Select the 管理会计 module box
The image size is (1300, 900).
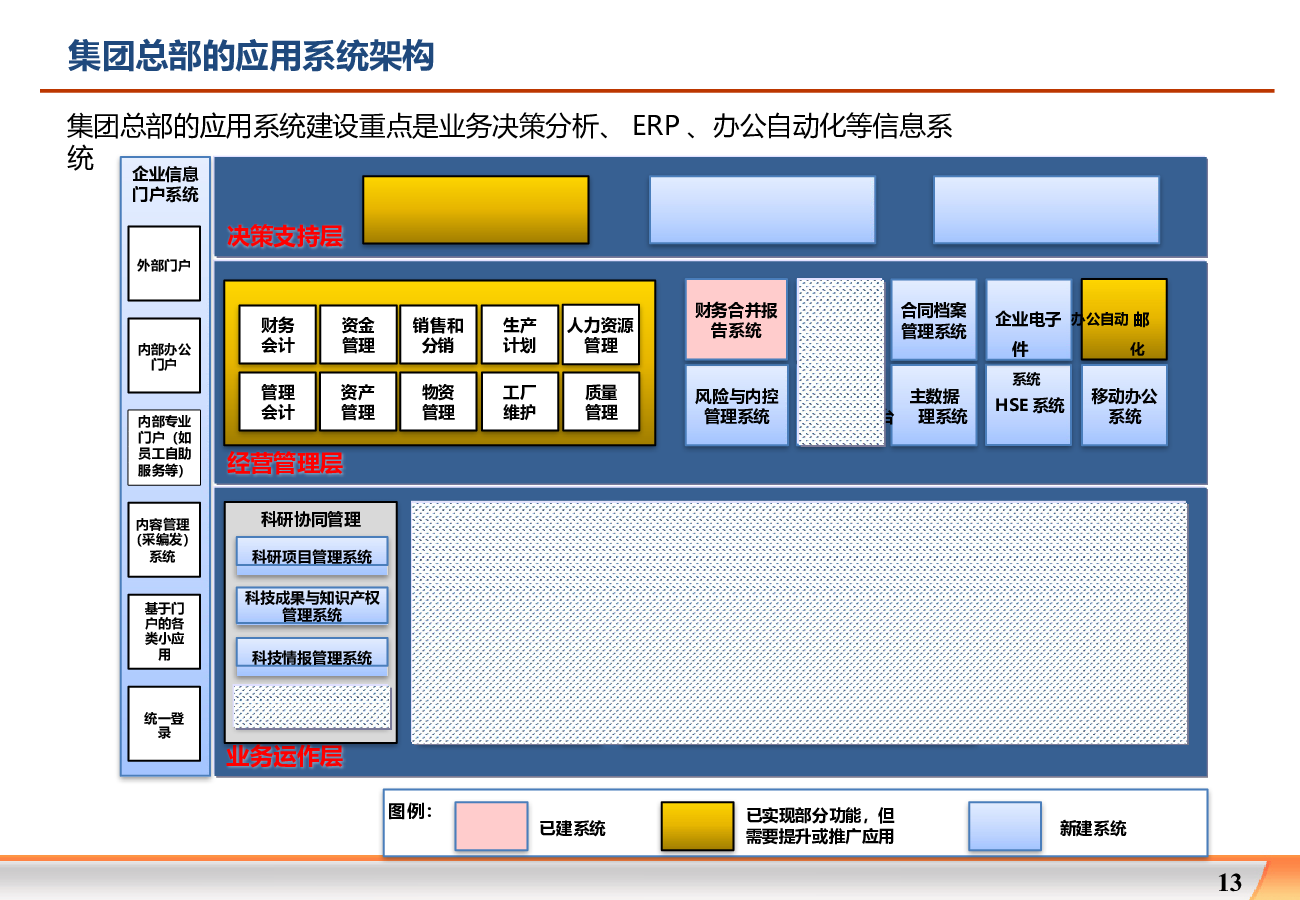coord(278,402)
